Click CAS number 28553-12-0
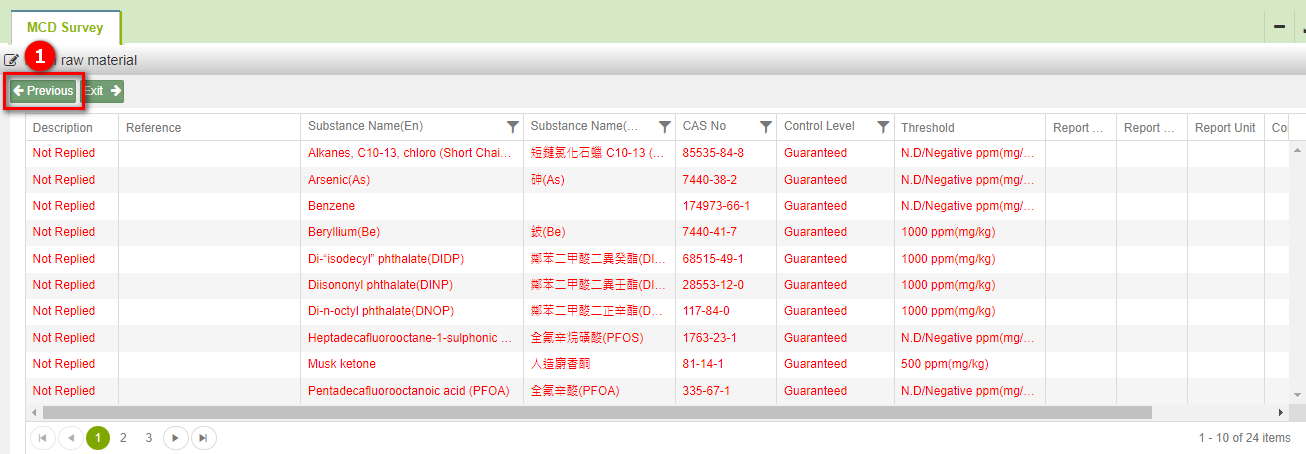 pos(713,285)
